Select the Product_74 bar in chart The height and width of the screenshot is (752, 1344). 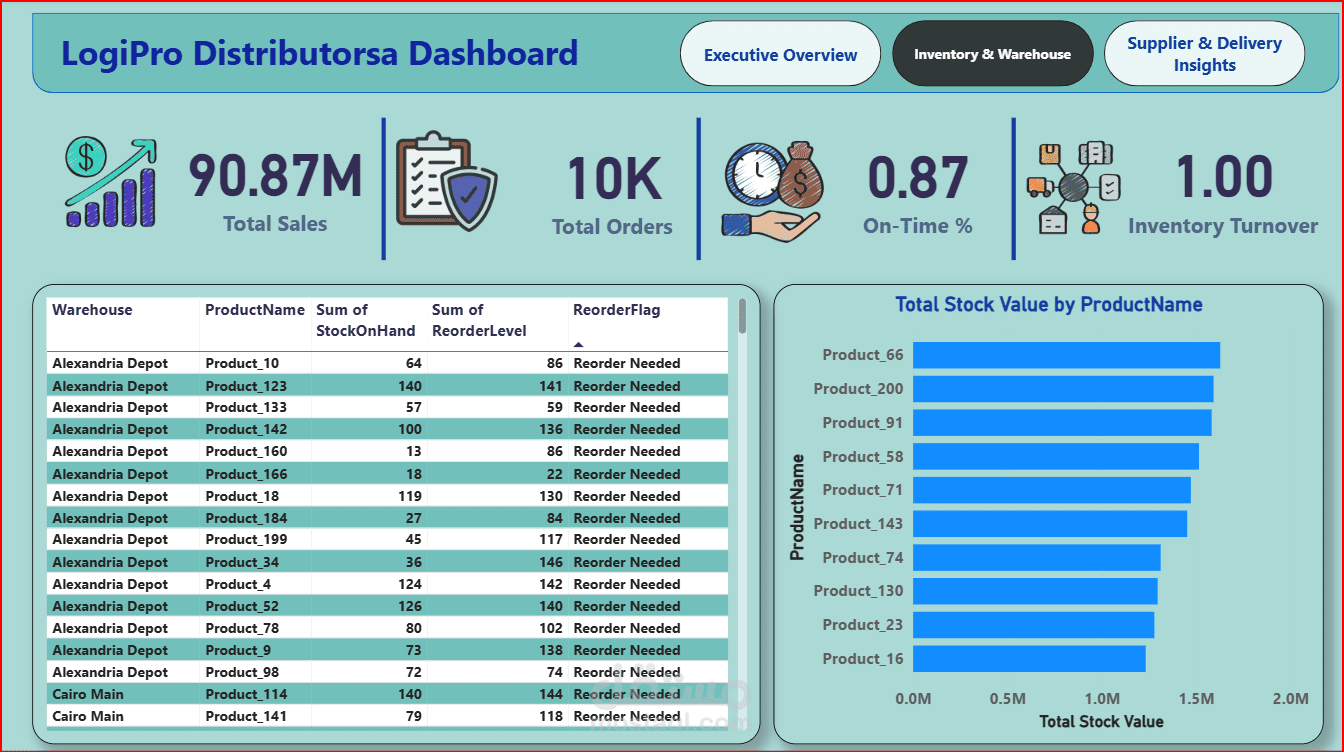pos(1037,557)
